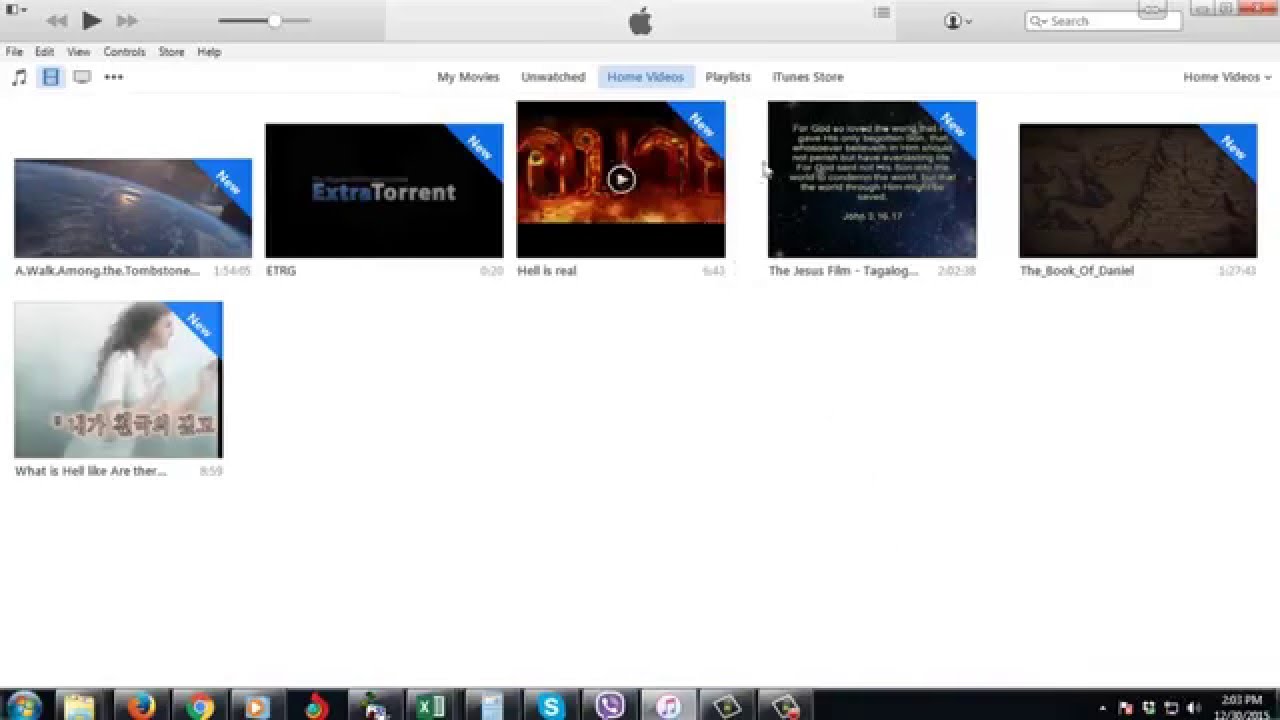Launch Google Chrome from the taskbar
Screen dimensions: 1280x720
click(x=200, y=706)
